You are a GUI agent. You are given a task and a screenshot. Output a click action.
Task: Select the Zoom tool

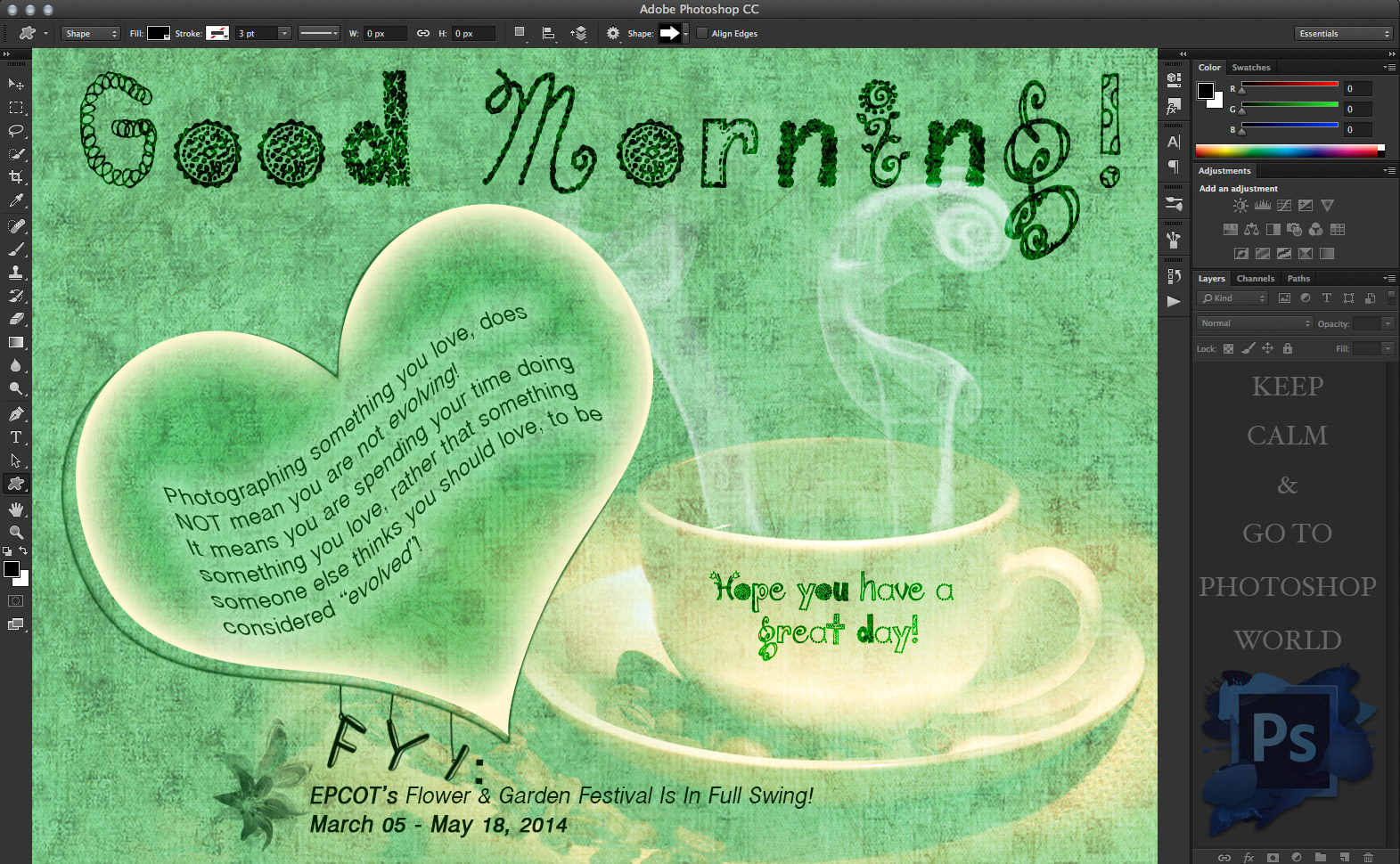[16, 533]
